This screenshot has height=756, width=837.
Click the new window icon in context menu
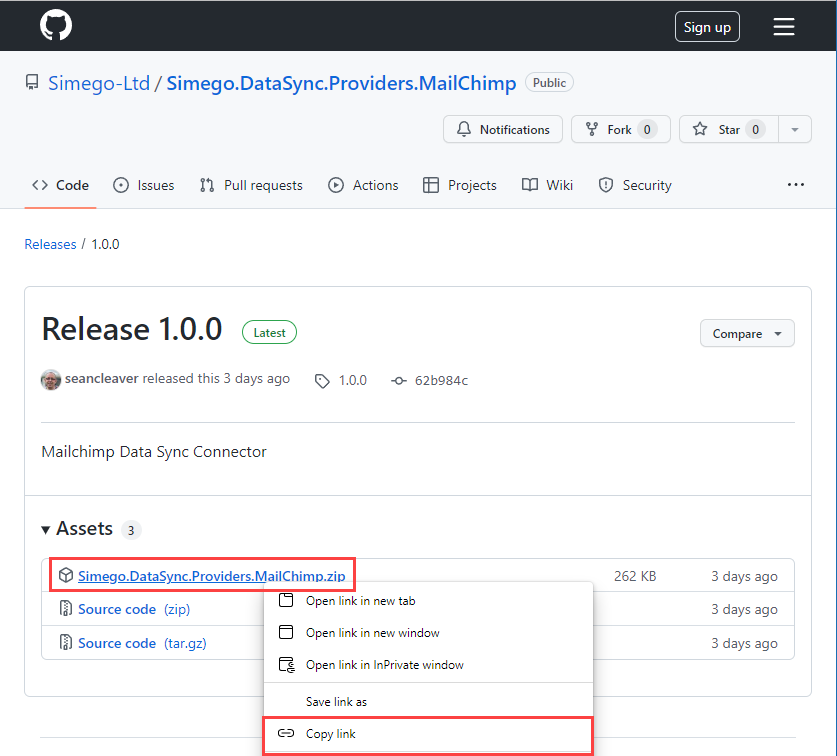(x=286, y=632)
